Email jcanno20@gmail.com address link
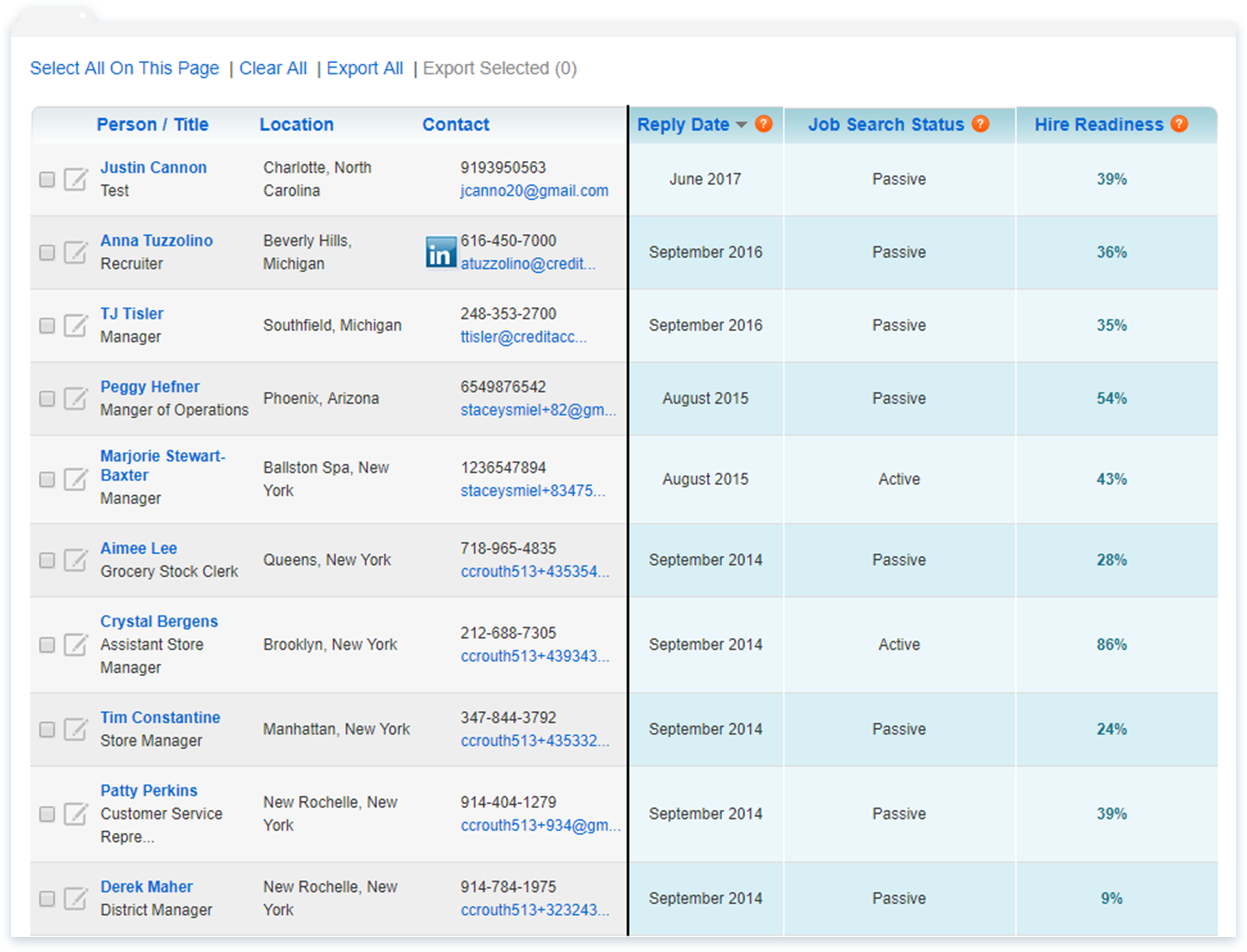The height and width of the screenshot is (952, 1247). click(x=535, y=191)
